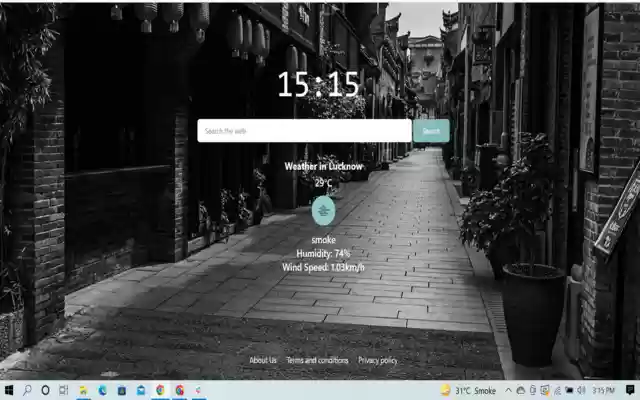Viewport: 640px width, 400px height.
Task: Click the Weather in Lucknow heading
Action: tap(323, 166)
